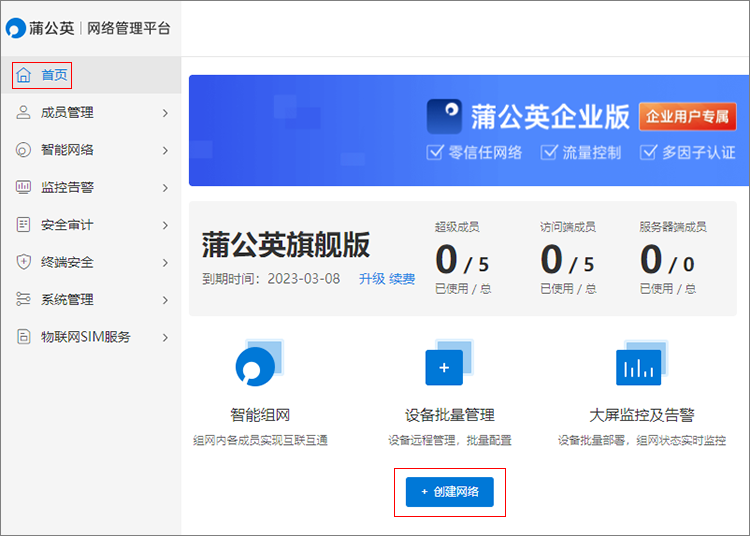Click the 安全审计 document icon
This screenshot has width=750, height=536.
click(23, 224)
